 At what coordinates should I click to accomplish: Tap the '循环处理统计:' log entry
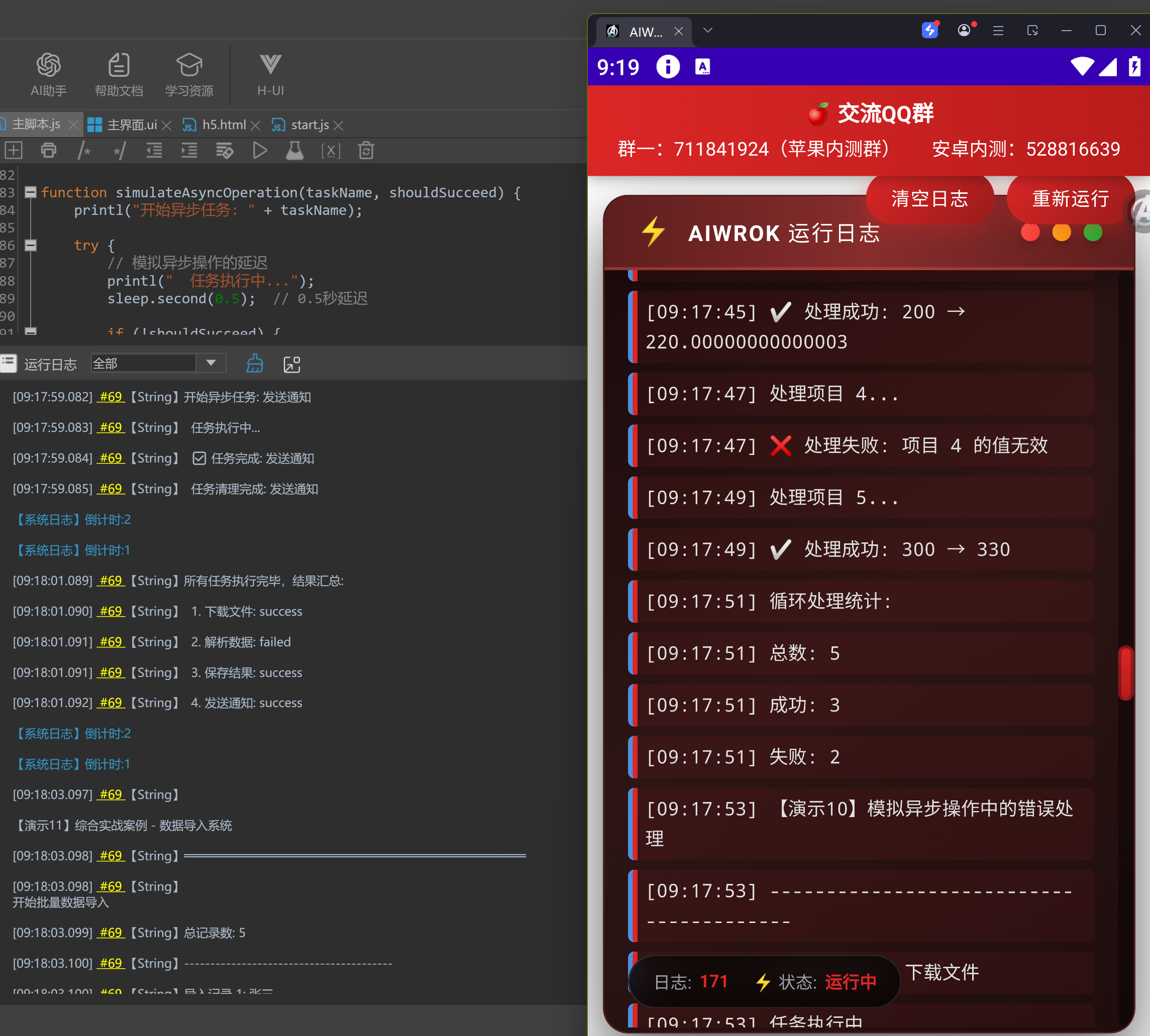coord(861,601)
